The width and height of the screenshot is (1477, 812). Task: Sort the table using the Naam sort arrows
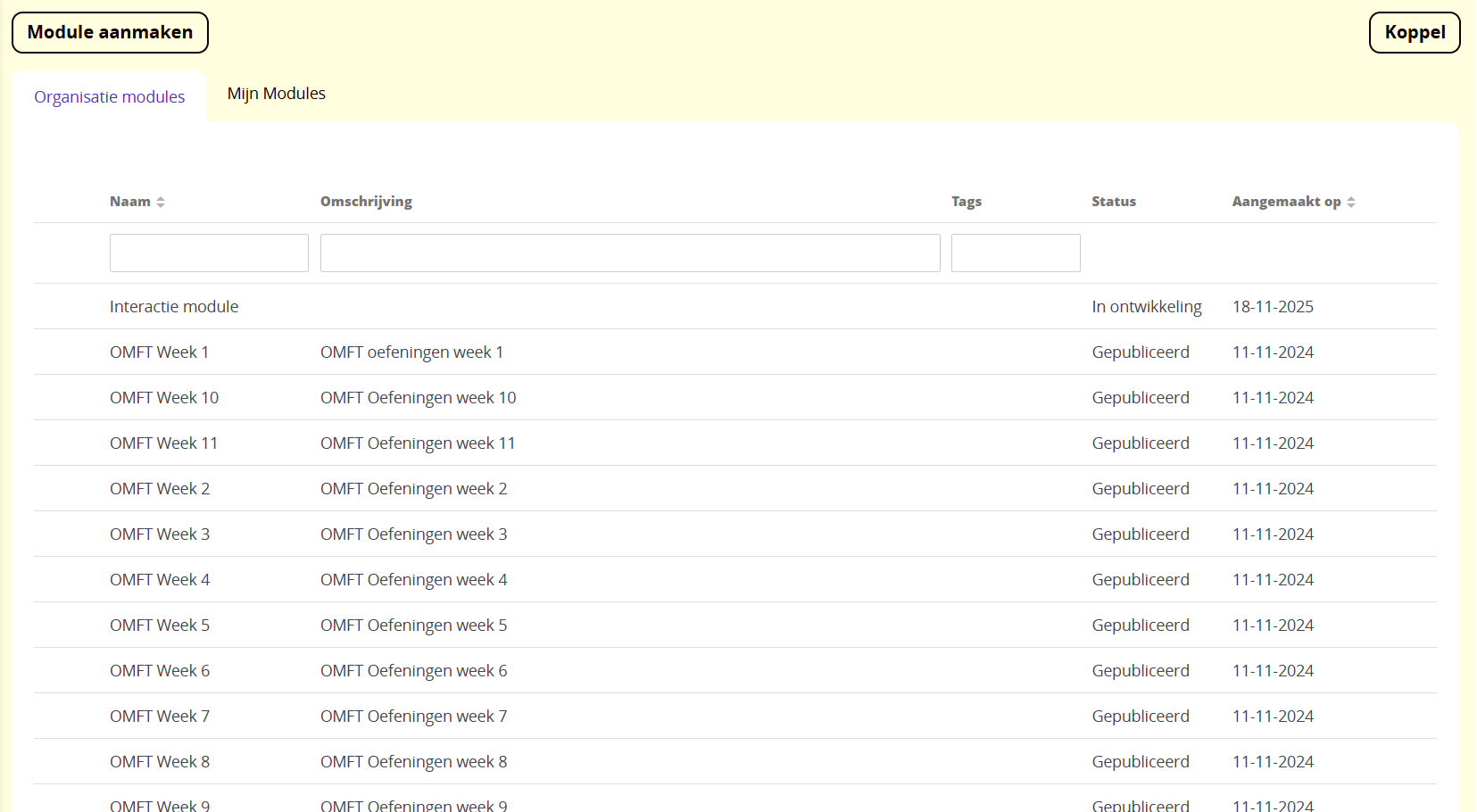pyautogui.click(x=161, y=203)
